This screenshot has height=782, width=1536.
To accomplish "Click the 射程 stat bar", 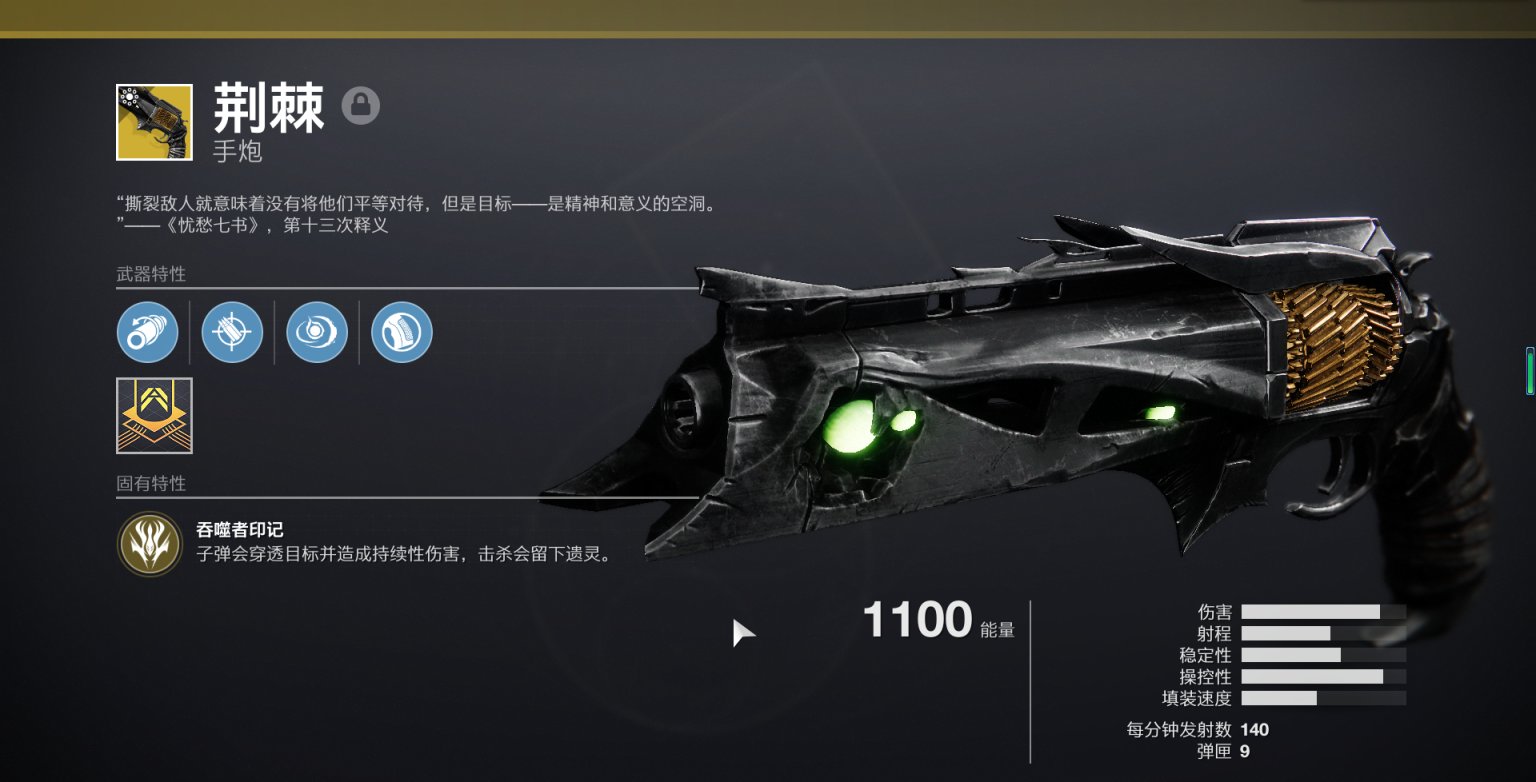I will (x=1323, y=634).
